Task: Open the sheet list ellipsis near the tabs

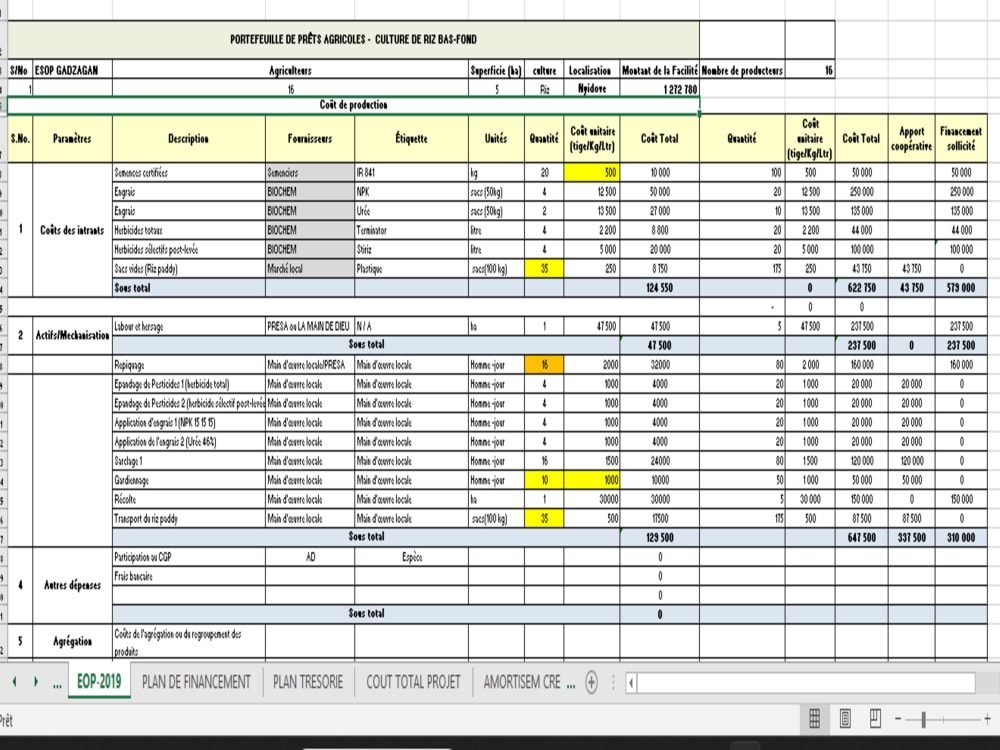Action: point(55,681)
